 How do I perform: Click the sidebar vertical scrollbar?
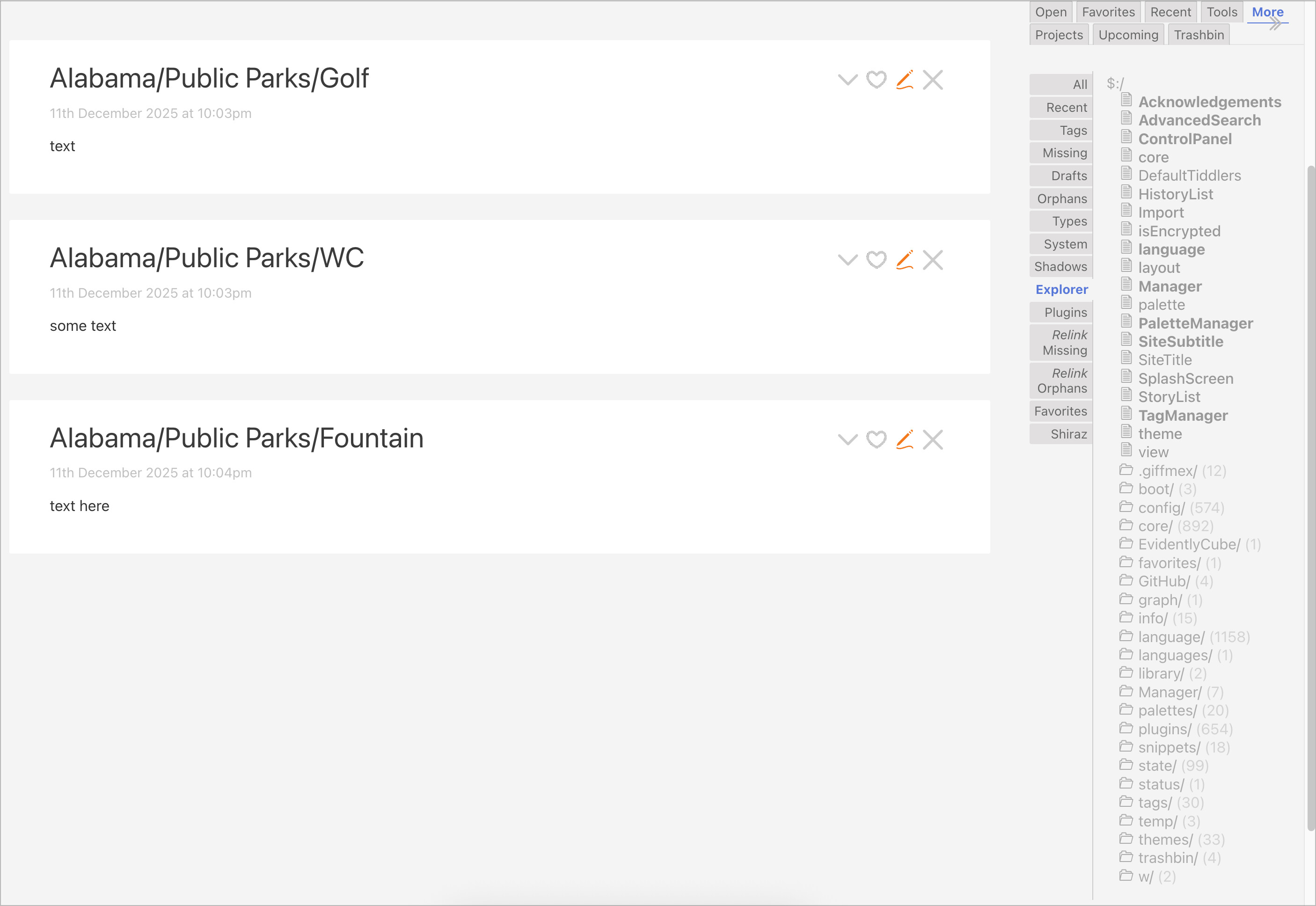[1310, 499]
